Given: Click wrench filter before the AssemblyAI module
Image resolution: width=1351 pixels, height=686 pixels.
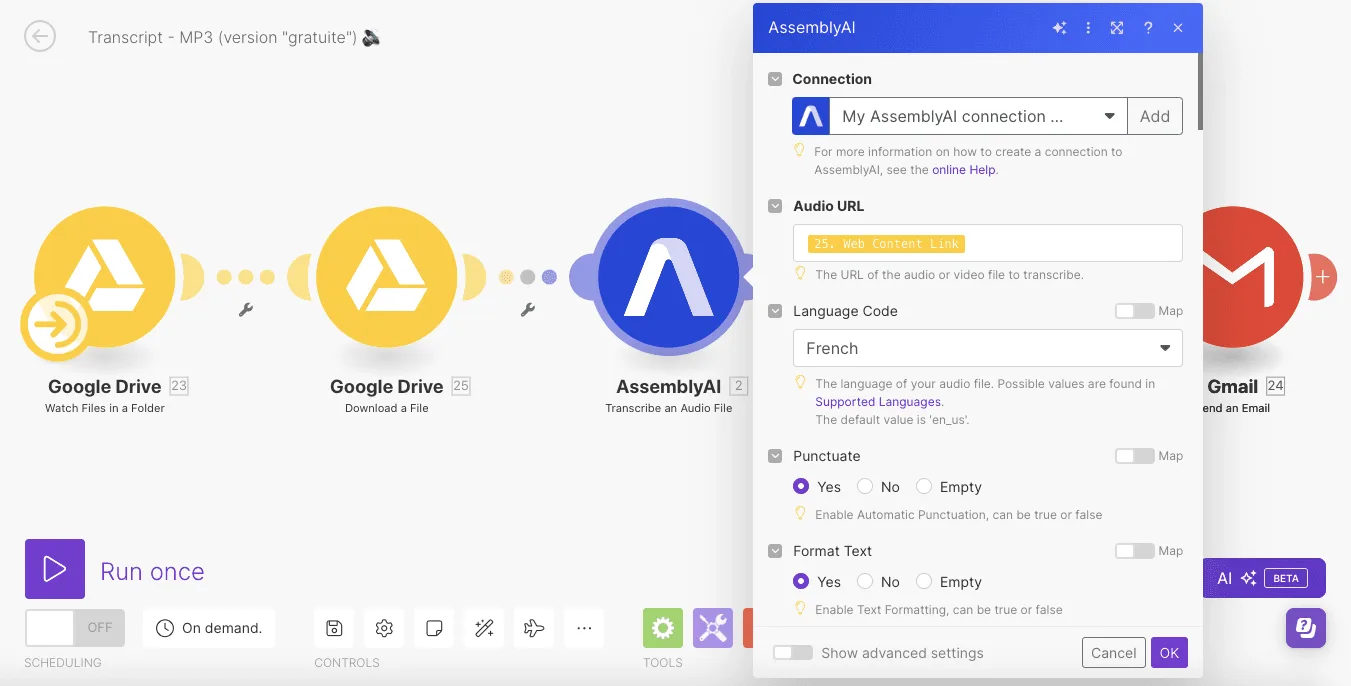Looking at the screenshot, I should click(528, 310).
